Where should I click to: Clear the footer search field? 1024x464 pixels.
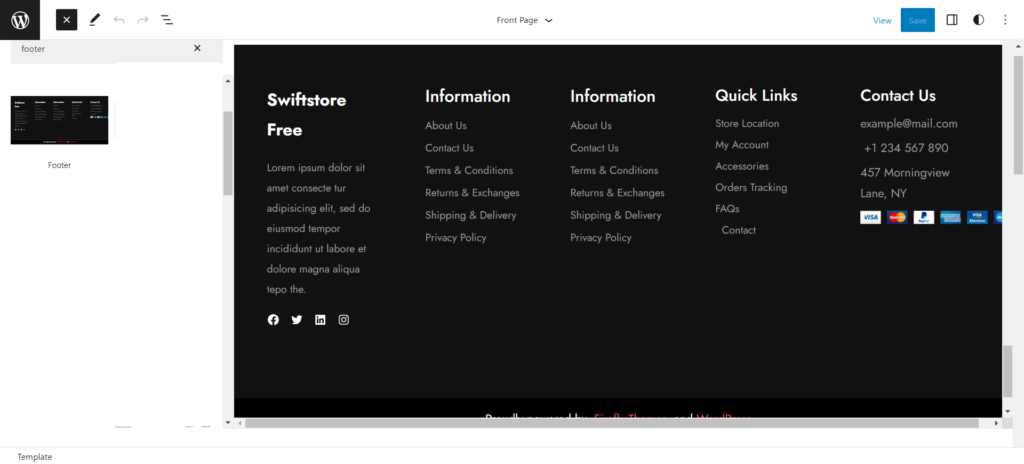[x=197, y=48]
